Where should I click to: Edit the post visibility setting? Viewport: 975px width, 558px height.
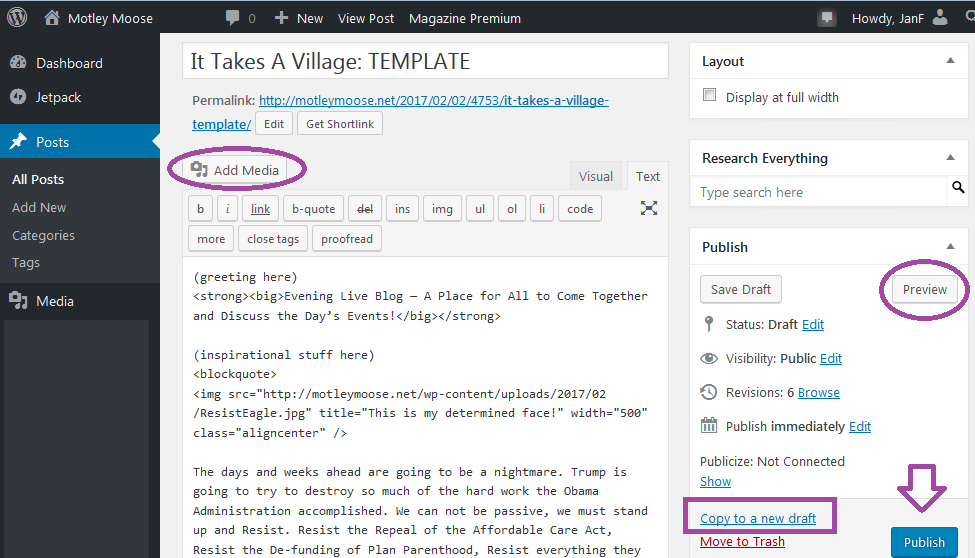(x=831, y=358)
